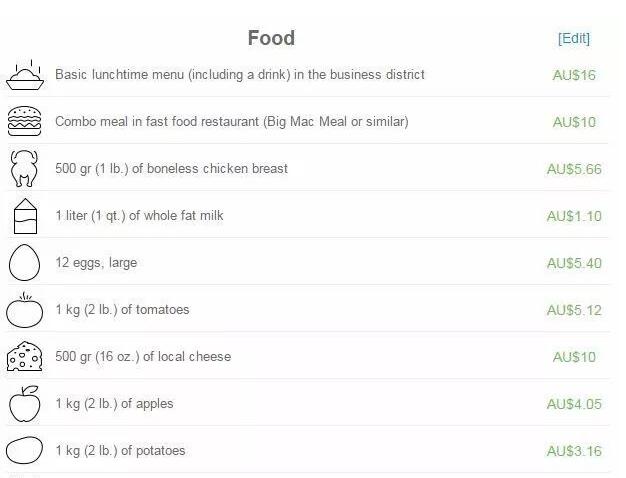Screen dimensions: 626x478
Task: Click the Food section heading
Action: click(x=271, y=38)
